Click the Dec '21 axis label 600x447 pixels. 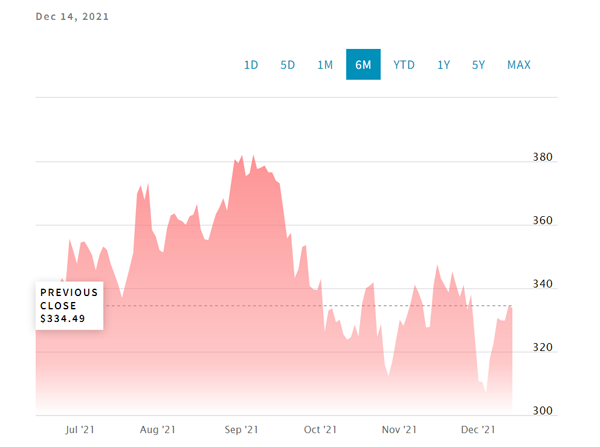point(478,430)
